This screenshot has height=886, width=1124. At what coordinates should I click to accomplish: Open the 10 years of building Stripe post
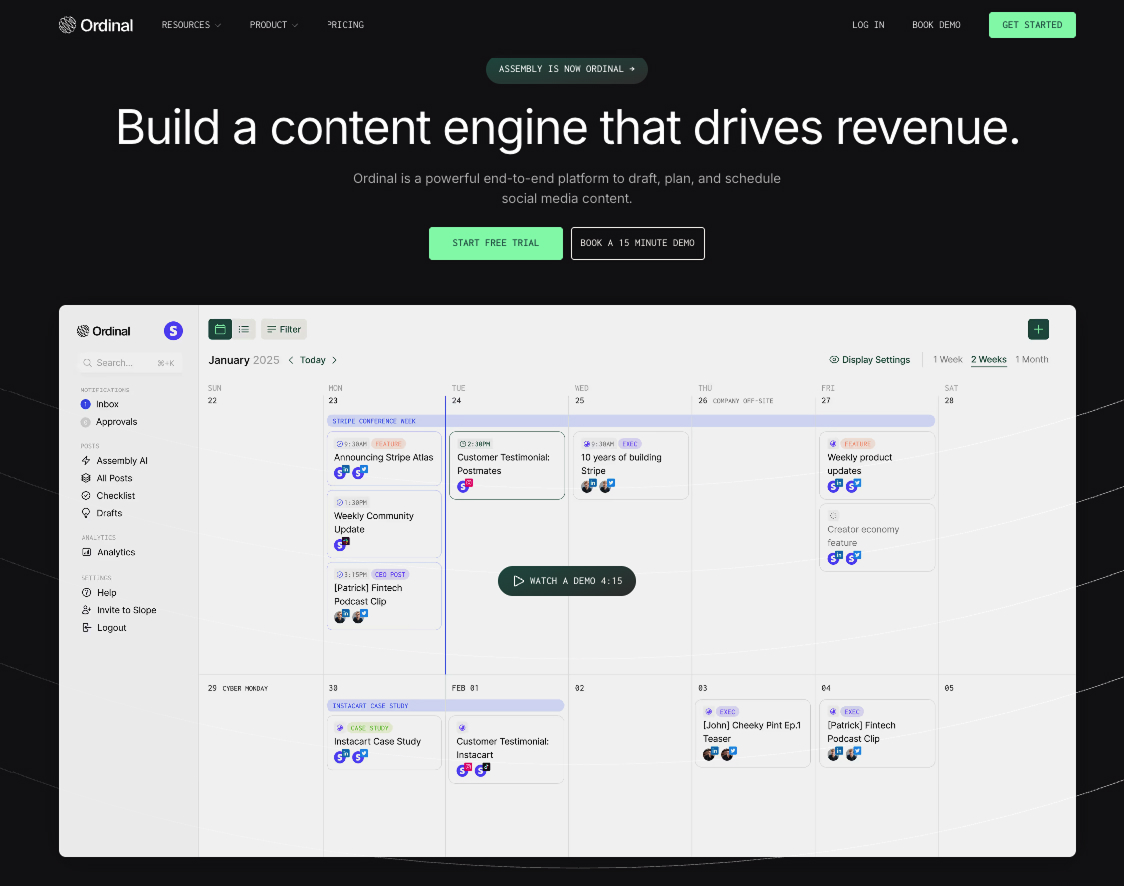click(x=631, y=465)
